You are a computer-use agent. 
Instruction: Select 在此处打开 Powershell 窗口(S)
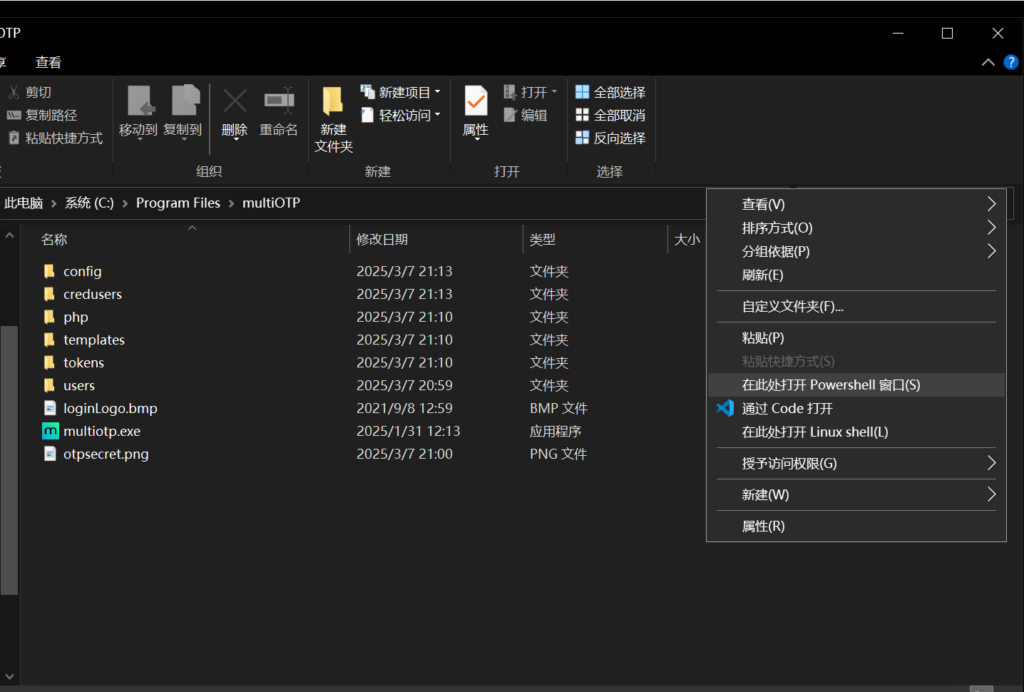coord(856,385)
